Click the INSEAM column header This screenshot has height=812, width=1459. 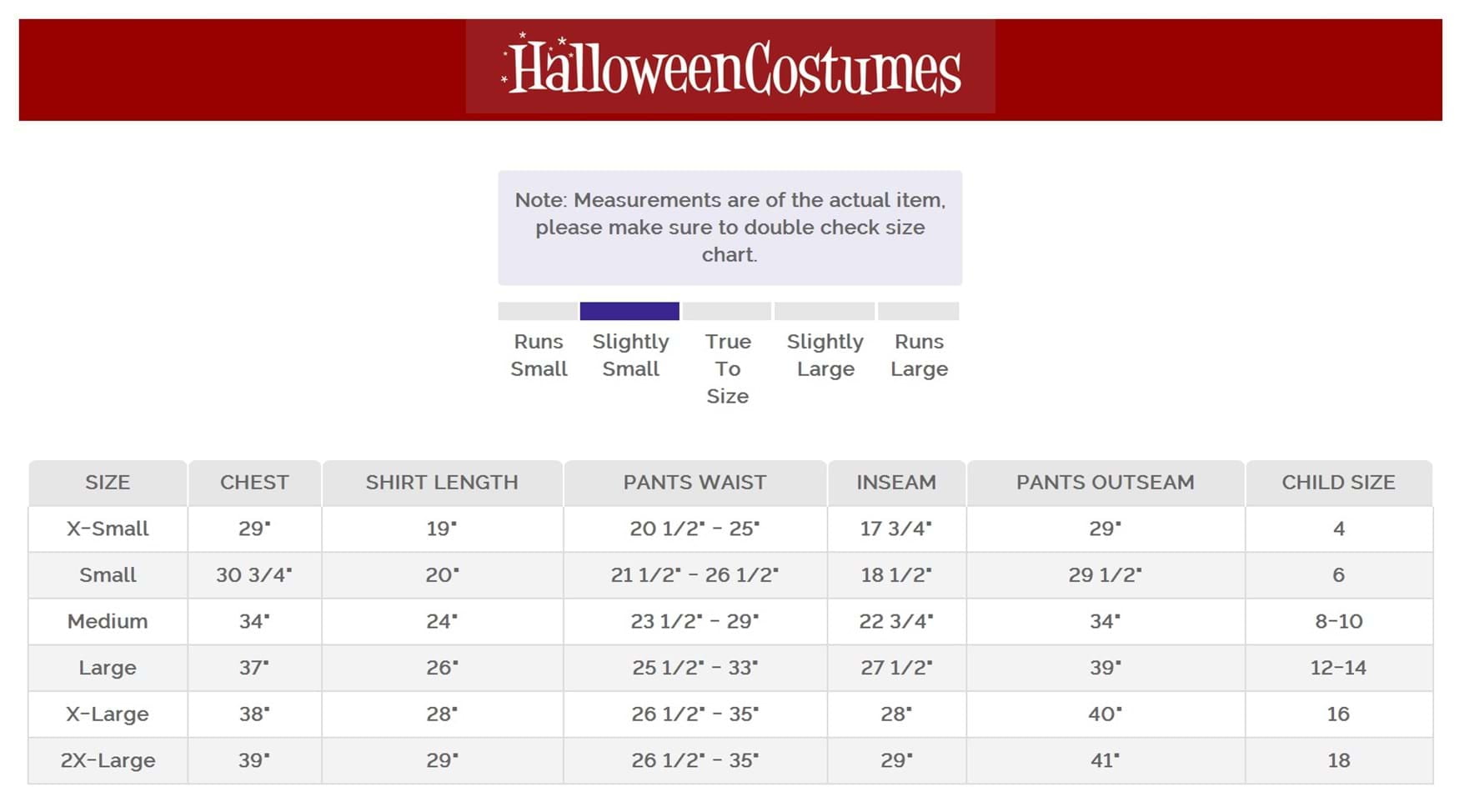tap(896, 483)
